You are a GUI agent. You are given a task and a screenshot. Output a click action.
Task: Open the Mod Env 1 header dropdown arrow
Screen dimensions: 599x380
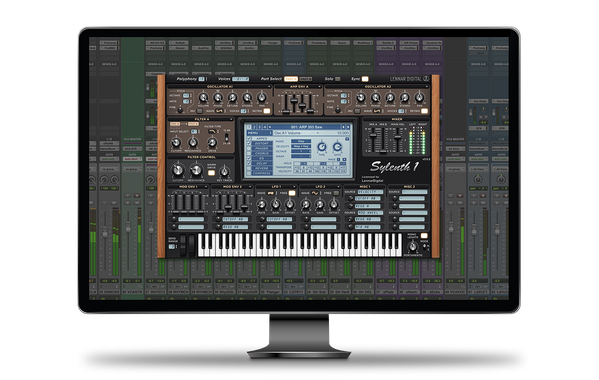tap(206, 187)
